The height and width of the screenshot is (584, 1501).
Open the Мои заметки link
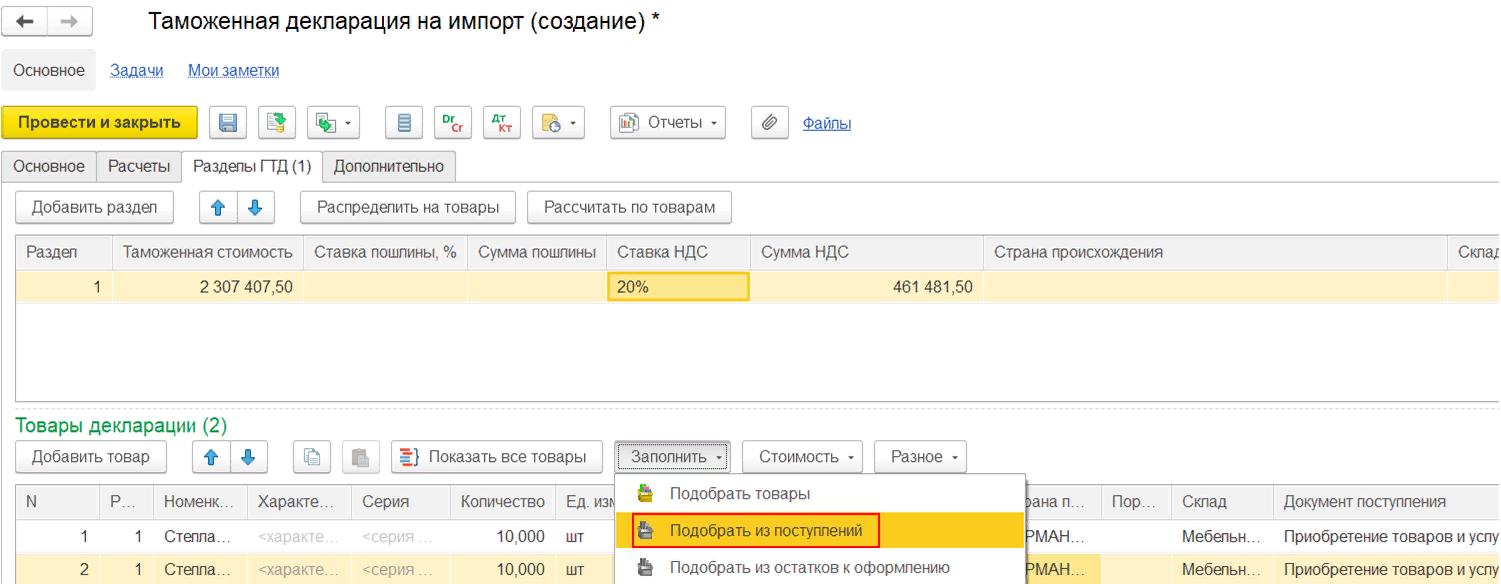[x=233, y=70]
